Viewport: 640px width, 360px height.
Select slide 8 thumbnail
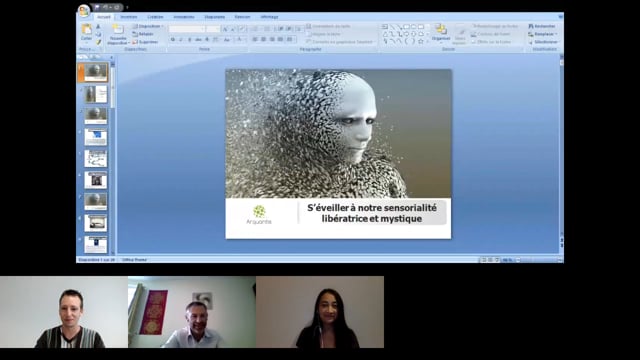click(x=96, y=223)
